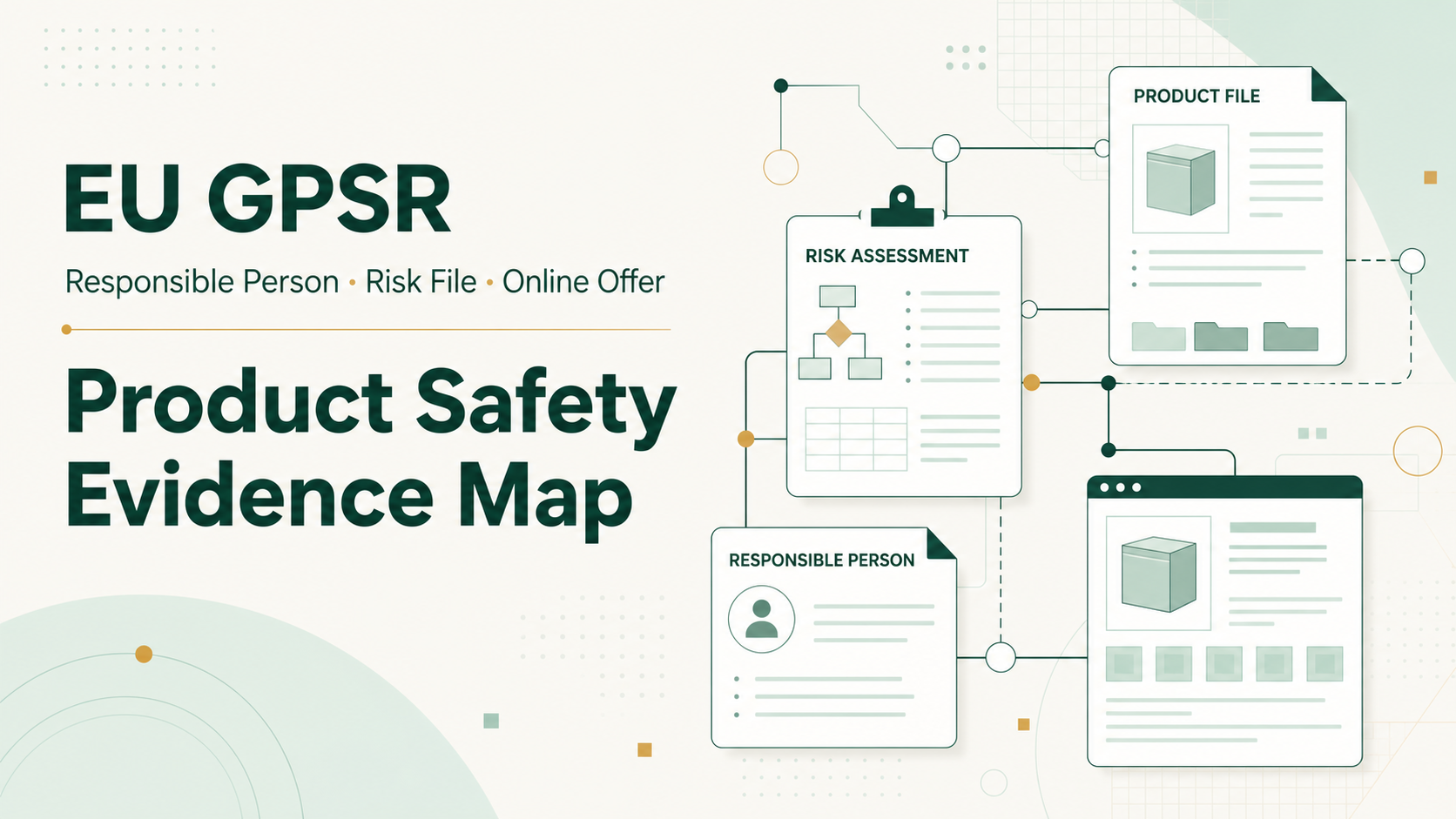Screen dimensions: 1456x819
Task: Open the box image in the browser window card
Action: (1158, 573)
